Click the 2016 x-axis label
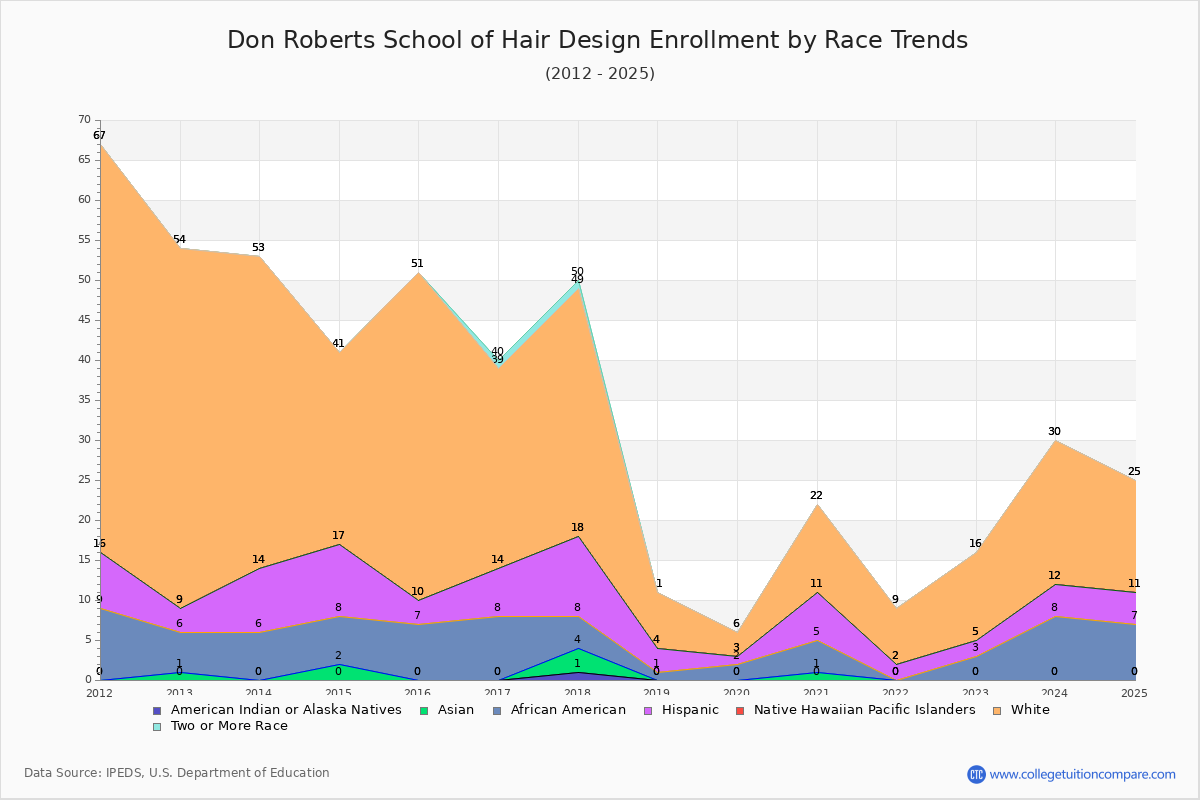This screenshot has width=1200, height=800. [417, 692]
